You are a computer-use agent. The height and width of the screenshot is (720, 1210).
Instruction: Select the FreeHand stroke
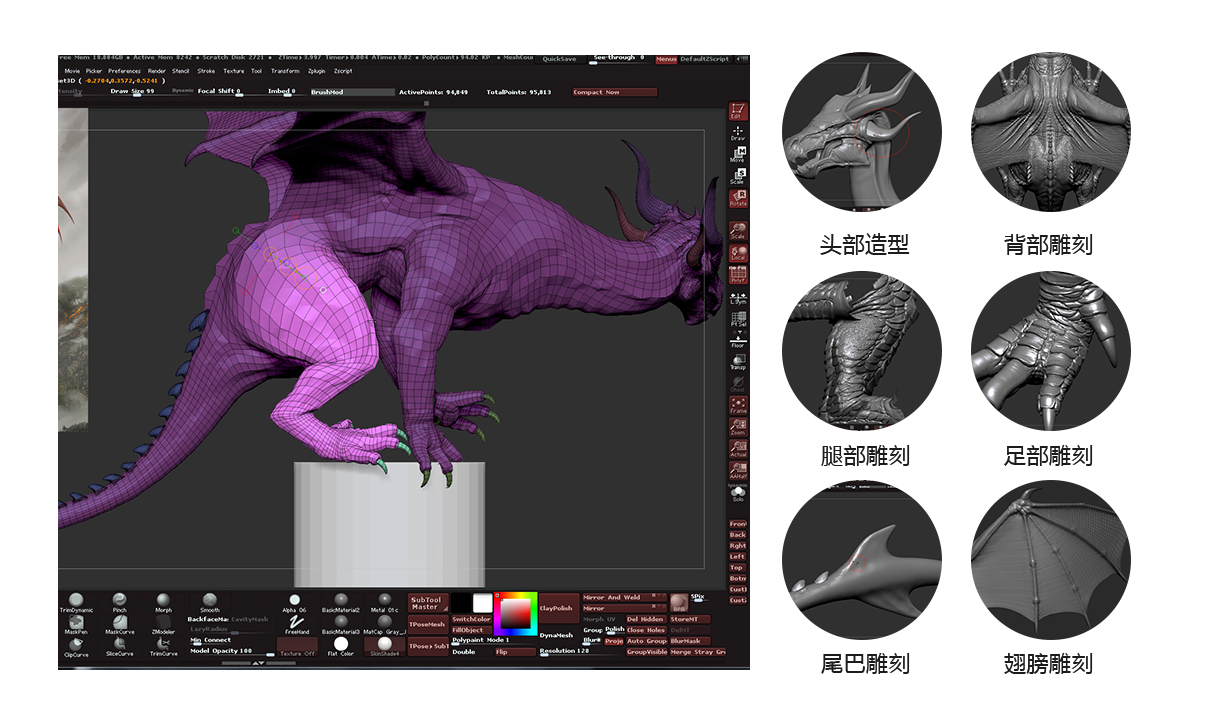tap(296, 624)
